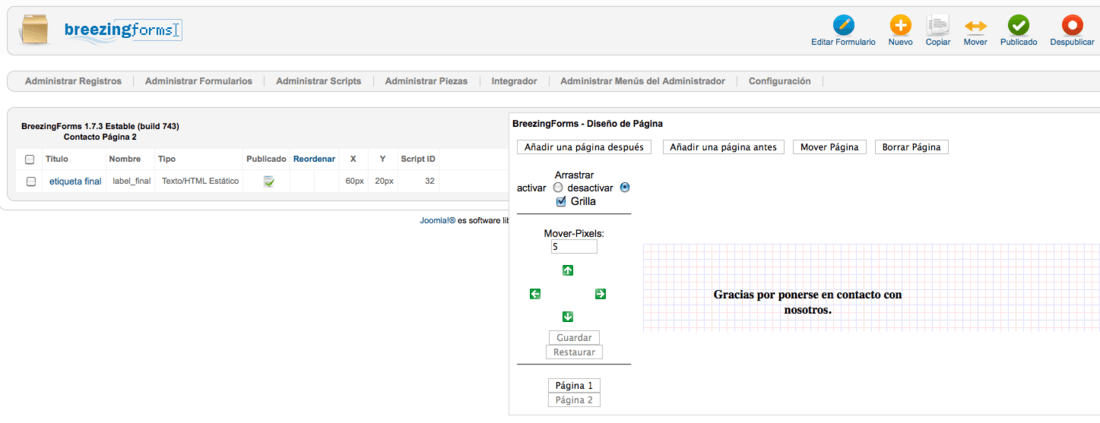Click the Borrar Página button
Screen dimensions: 1100x423
click(x=912, y=147)
